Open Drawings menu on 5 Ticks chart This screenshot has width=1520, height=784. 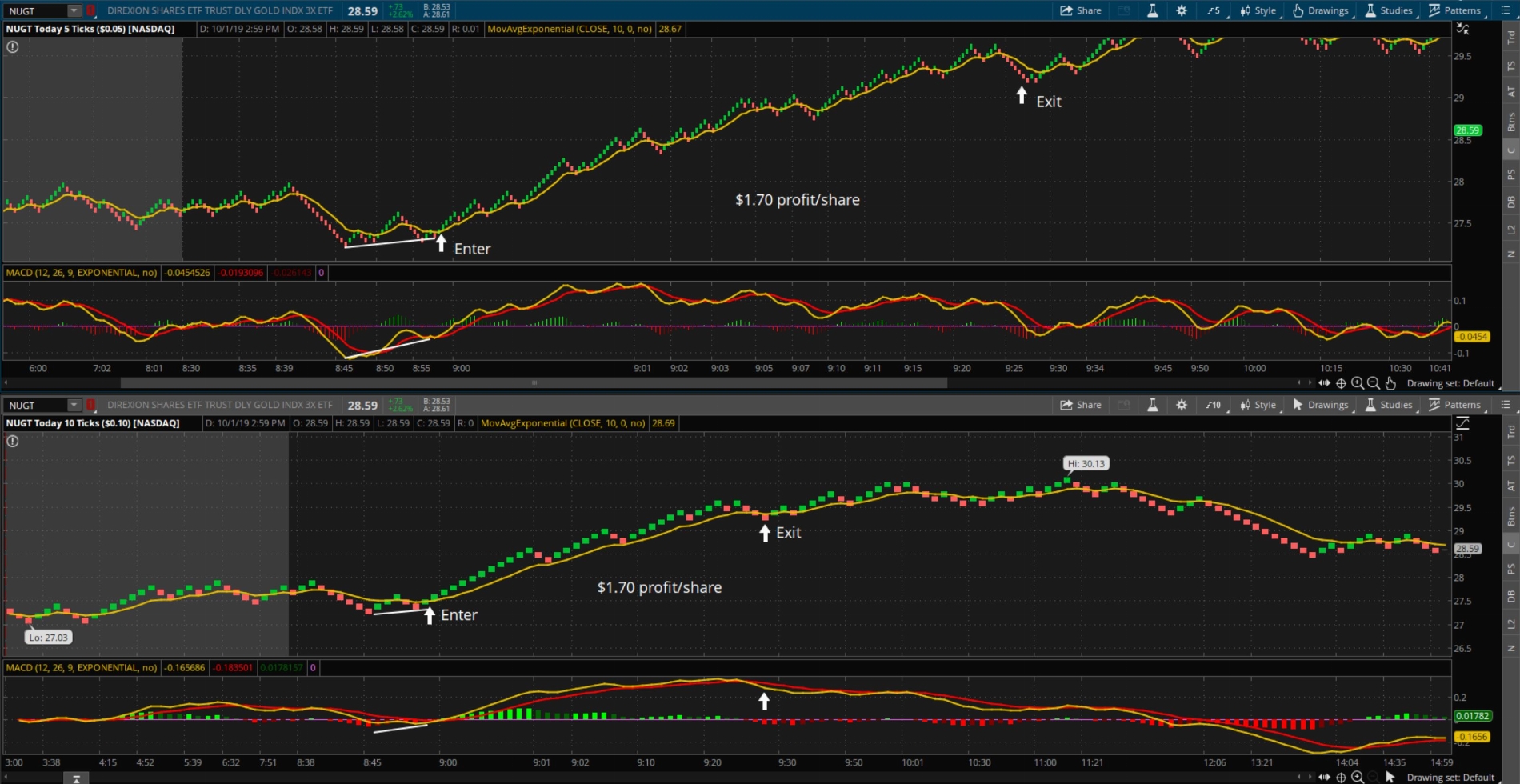pos(1322,10)
